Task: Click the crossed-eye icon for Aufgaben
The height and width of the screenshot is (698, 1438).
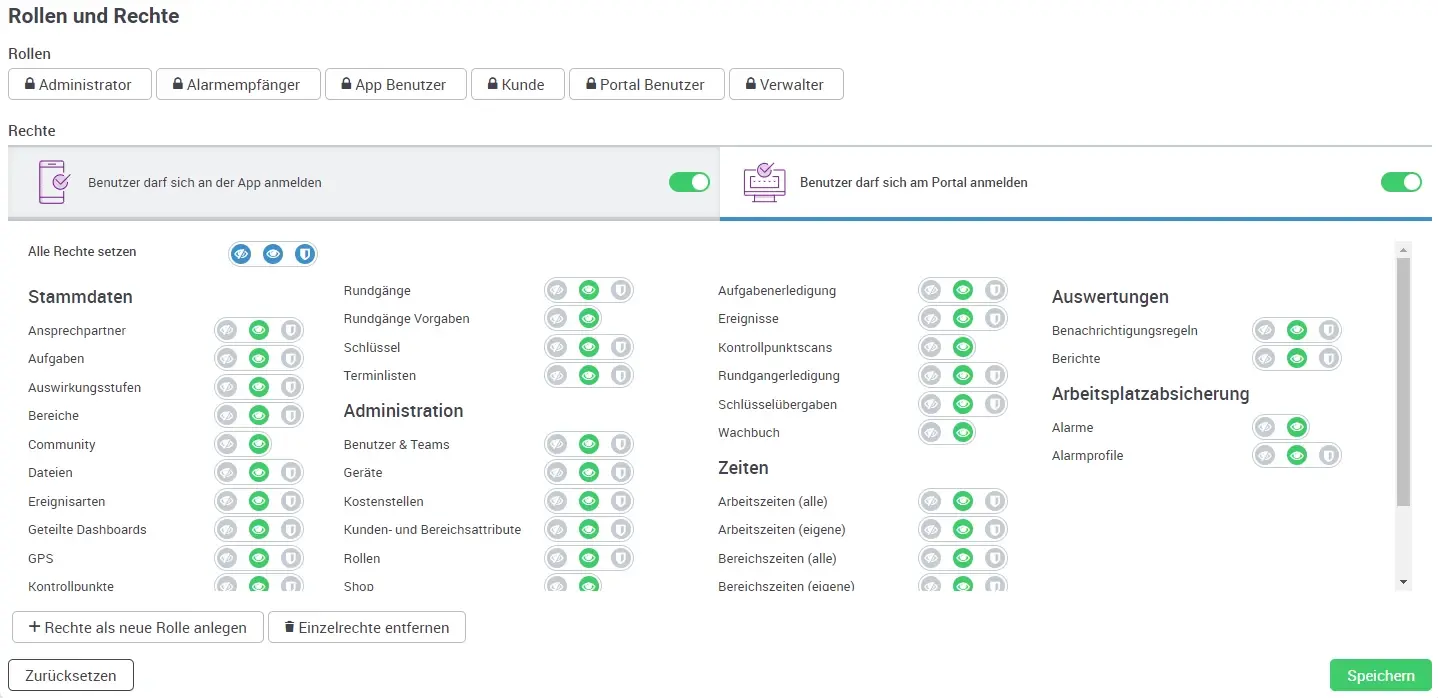Action: coord(227,358)
